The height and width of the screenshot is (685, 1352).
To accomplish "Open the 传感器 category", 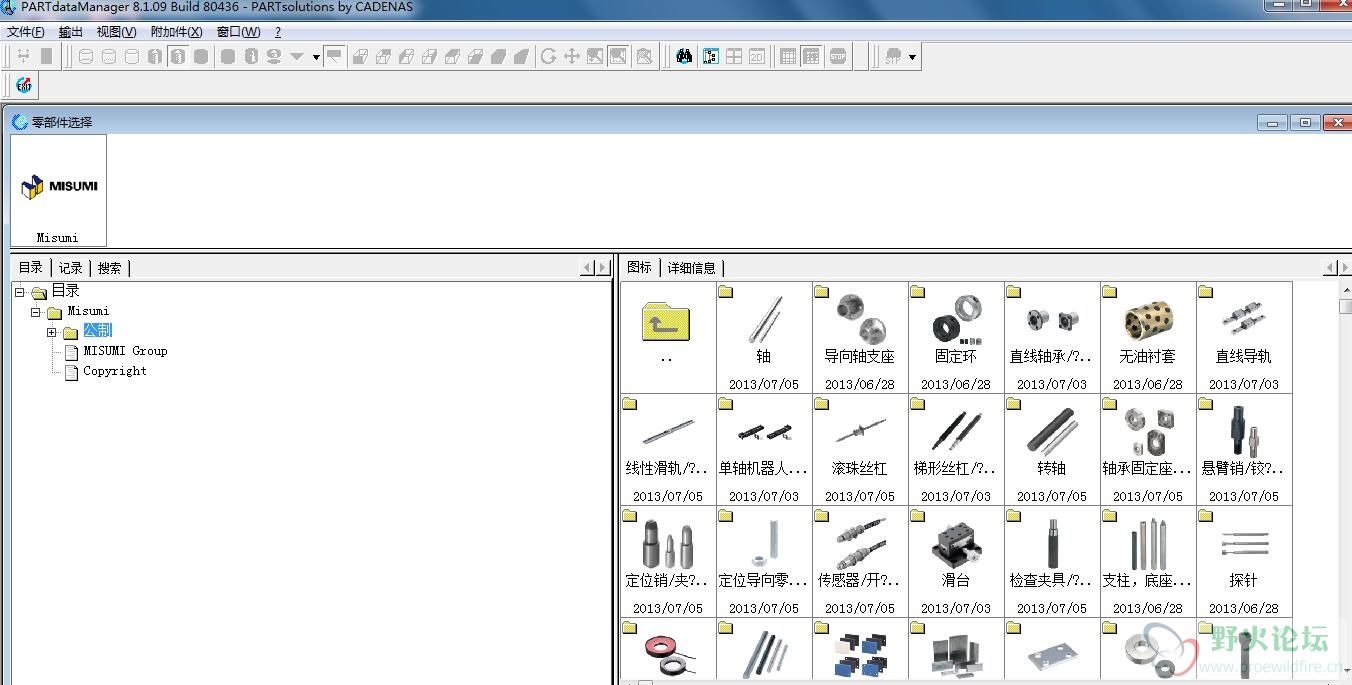I will pyautogui.click(x=860, y=561).
